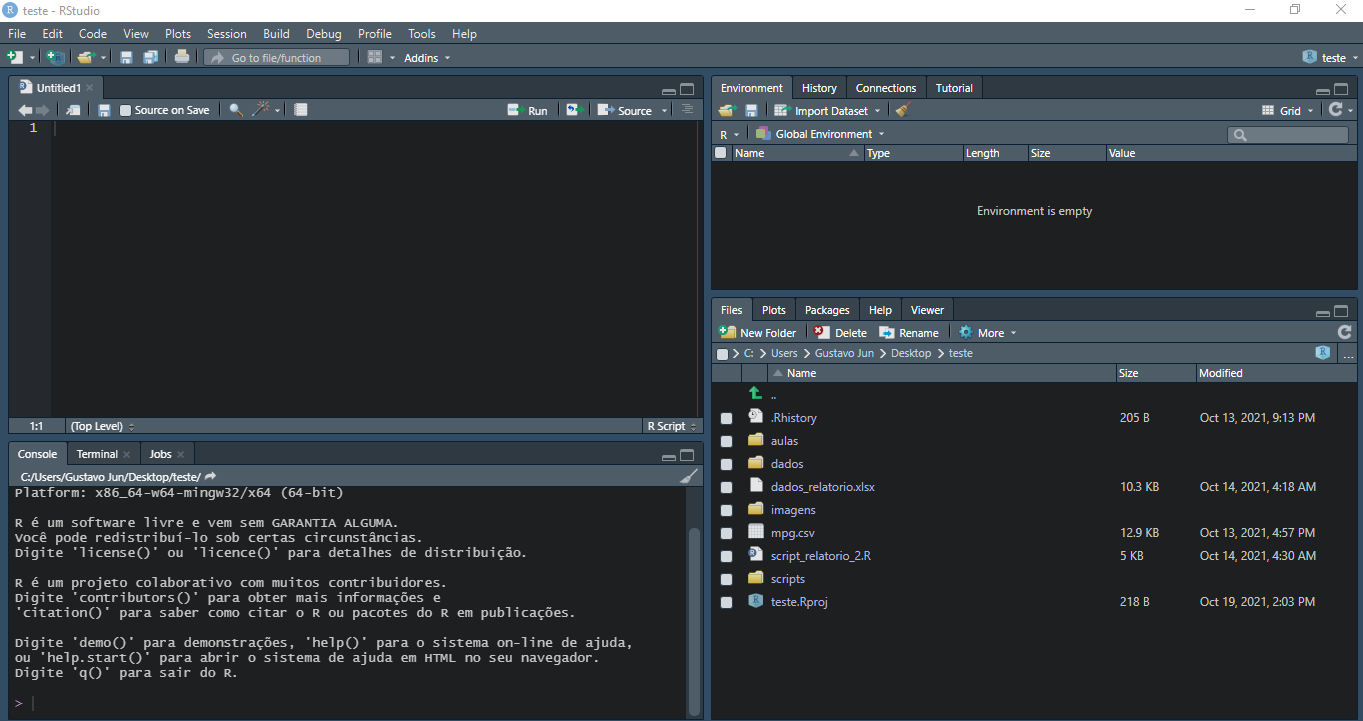
Task: Click the Go to file/function field
Action: coord(278,58)
